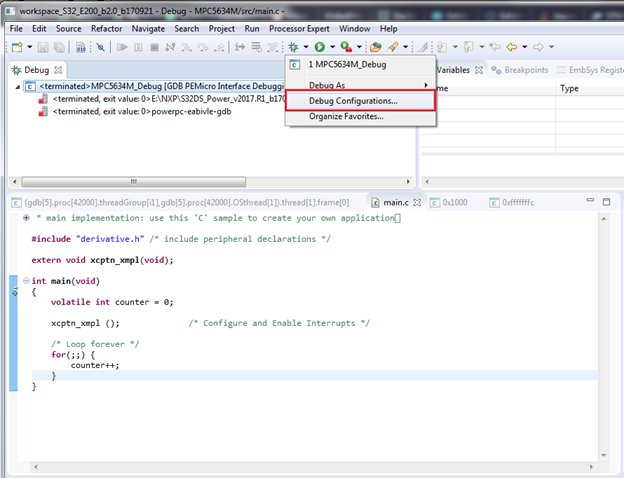Choose Organize Favorites... menu entry

[361, 117]
